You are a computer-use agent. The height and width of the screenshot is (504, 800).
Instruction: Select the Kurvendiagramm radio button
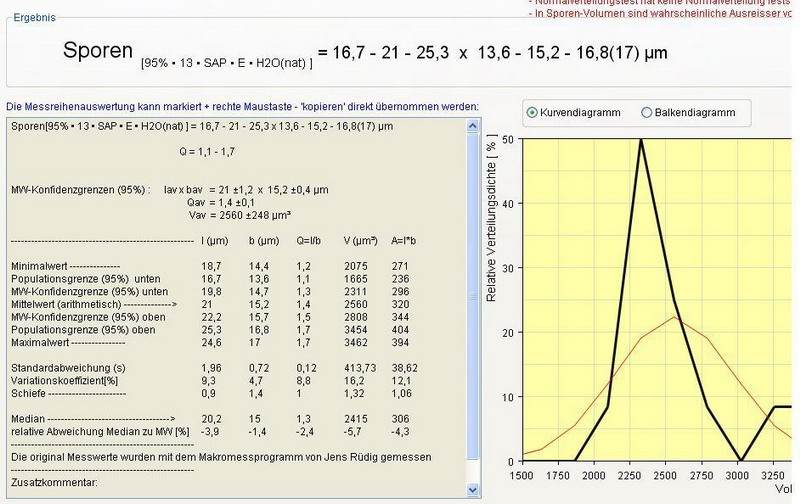coord(532,113)
